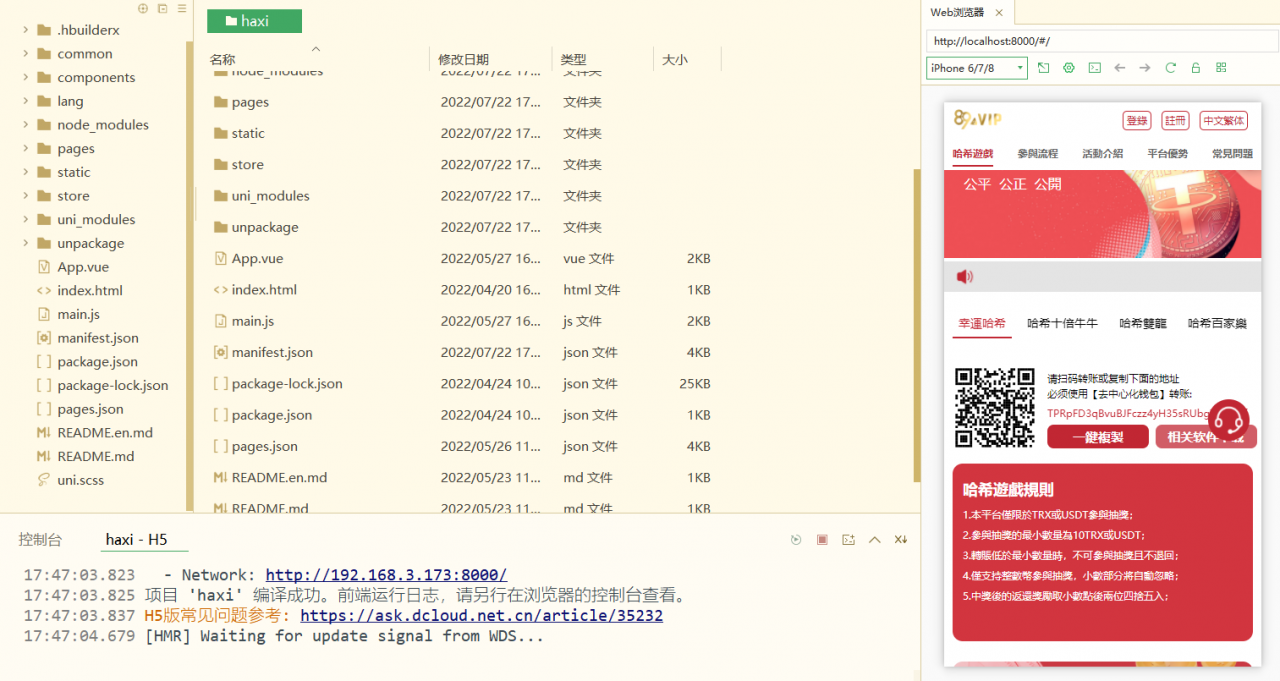This screenshot has height=681, width=1280.
Task: Open the iPhone 6/7/8 device dropdown
Action: tap(976, 68)
